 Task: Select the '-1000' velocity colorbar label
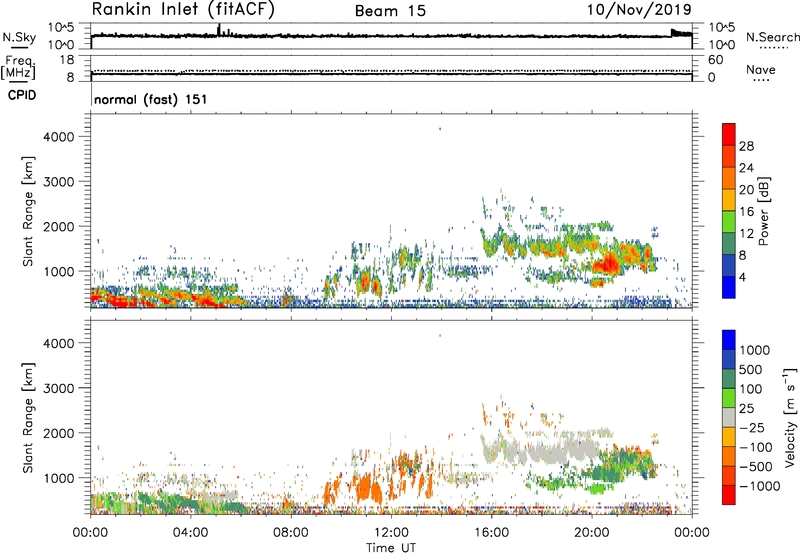pos(759,486)
